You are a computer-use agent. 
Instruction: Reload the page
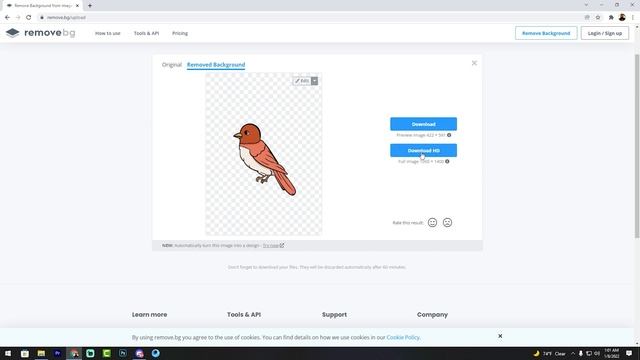29,18
